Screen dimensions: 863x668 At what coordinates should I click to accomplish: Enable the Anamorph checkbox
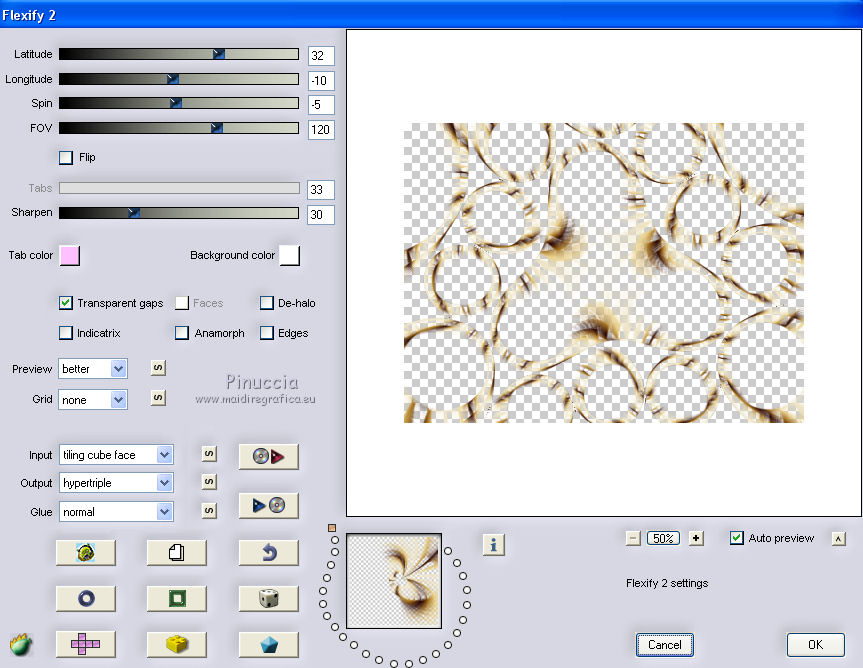(x=182, y=332)
